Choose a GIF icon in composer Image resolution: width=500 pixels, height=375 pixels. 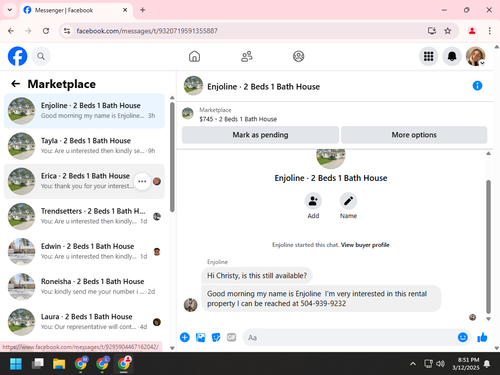pyautogui.click(x=231, y=337)
